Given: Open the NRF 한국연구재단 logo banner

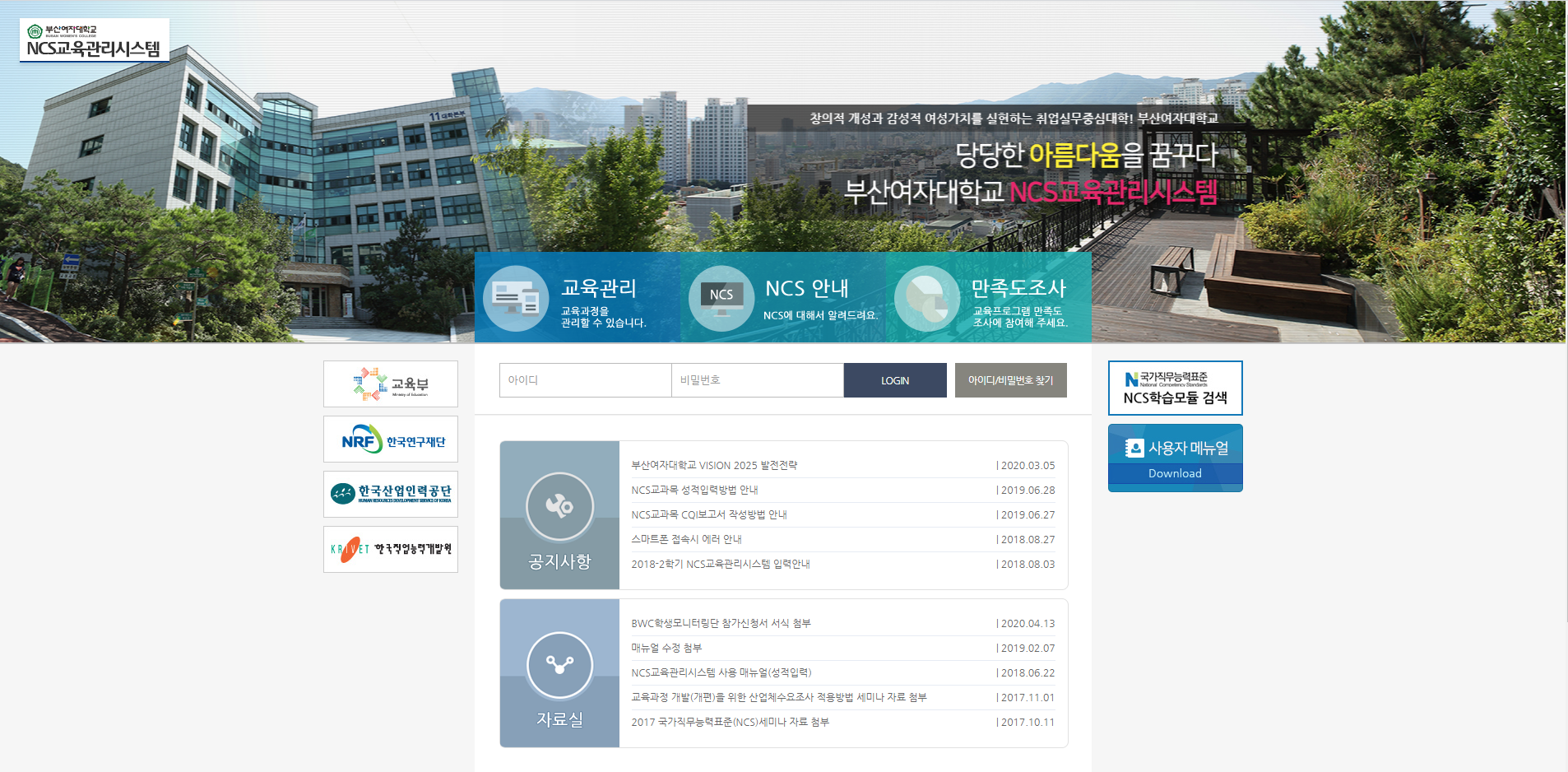Looking at the screenshot, I should (x=391, y=439).
